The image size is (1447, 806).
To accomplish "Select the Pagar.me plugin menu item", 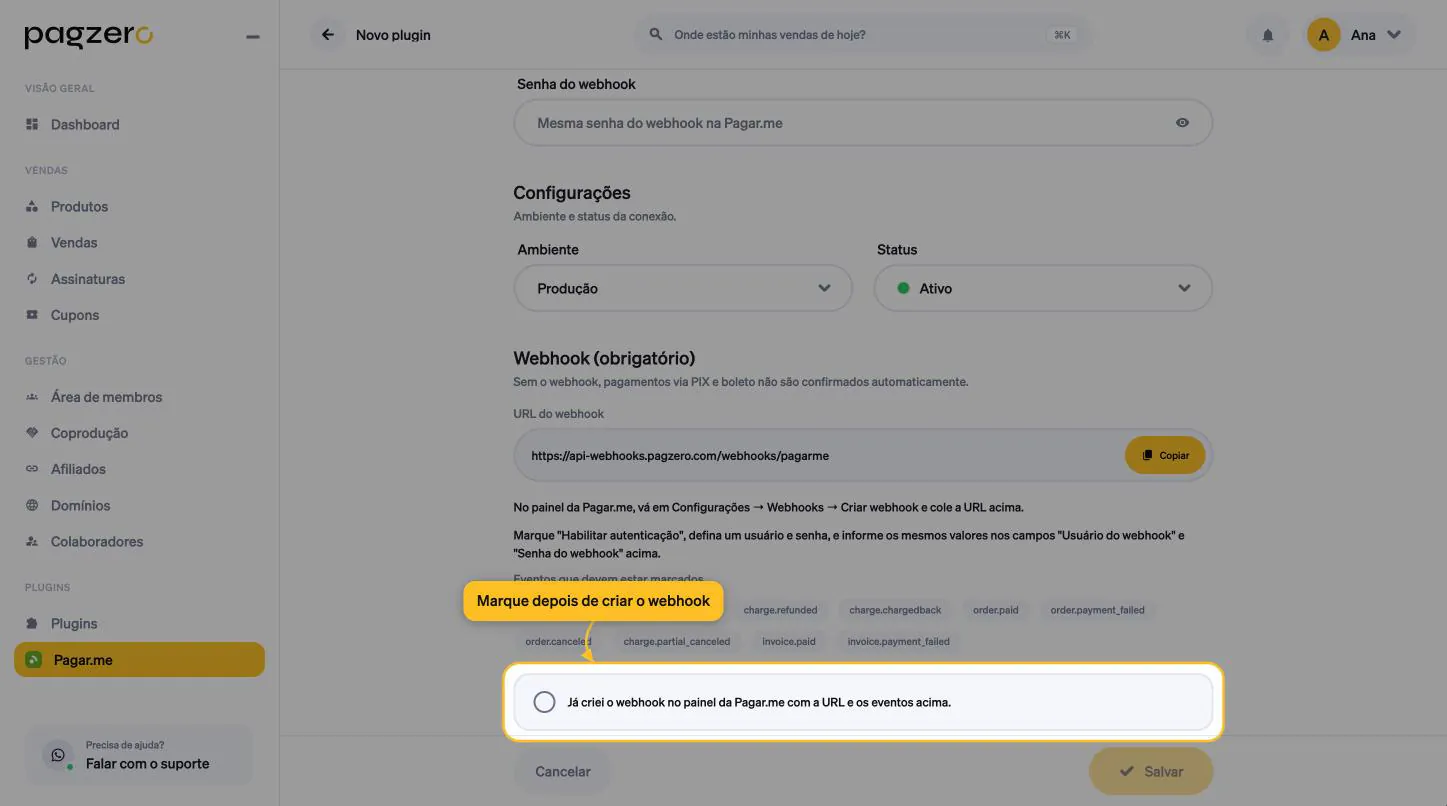I will click(x=139, y=660).
